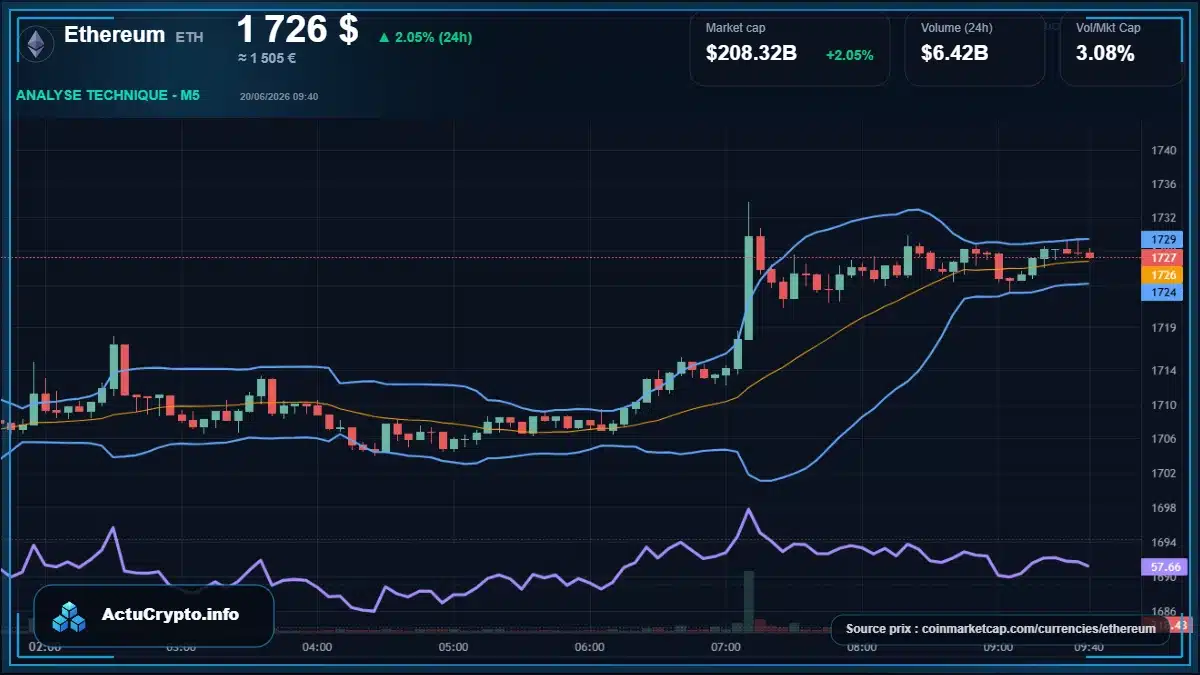Click the orange 1726 moving average label
The width and height of the screenshot is (1200, 675).
pyautogui.click(x=1163, y=275)
